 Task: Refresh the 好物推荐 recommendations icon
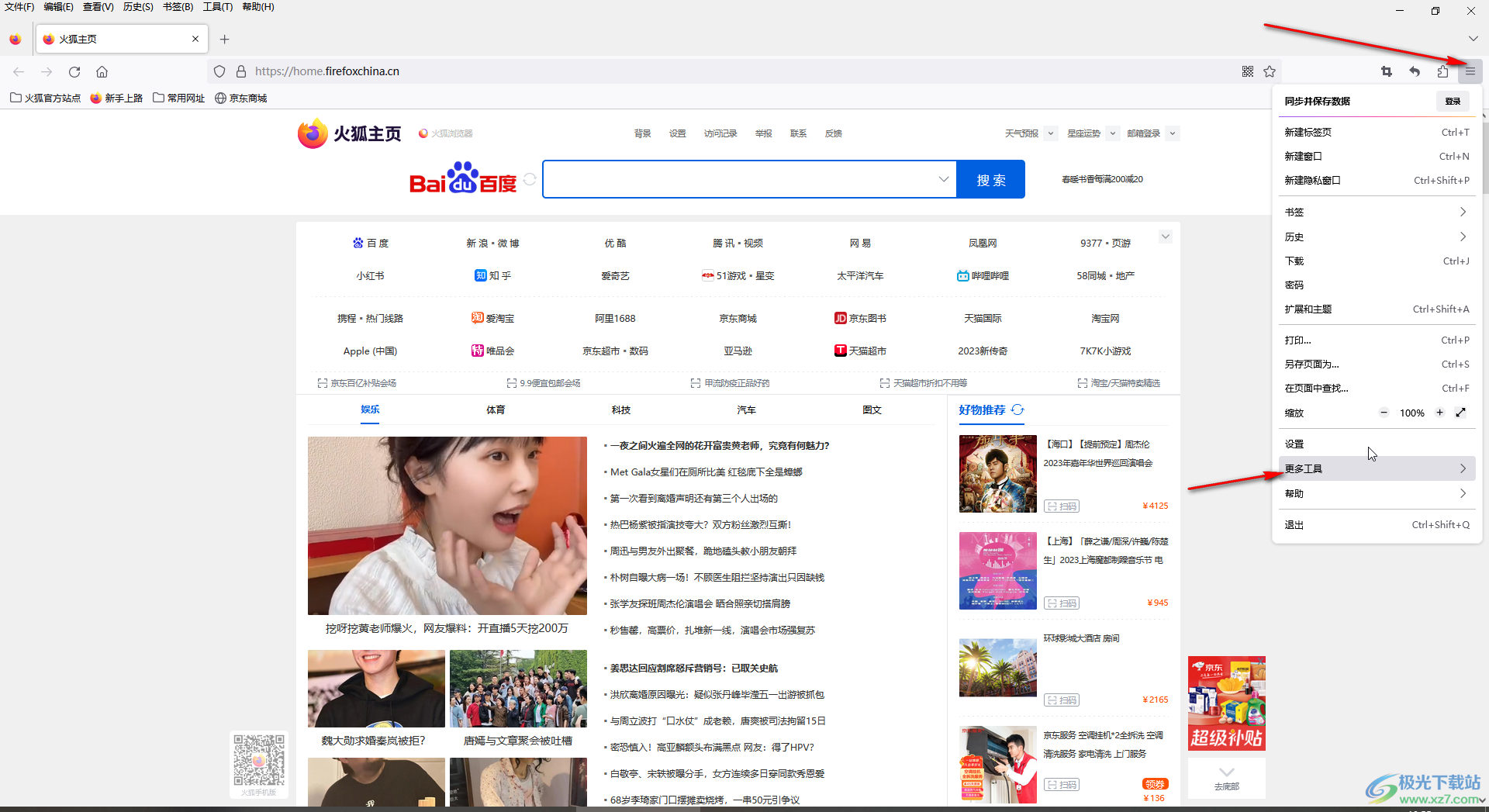click(x=1017, y=409)
